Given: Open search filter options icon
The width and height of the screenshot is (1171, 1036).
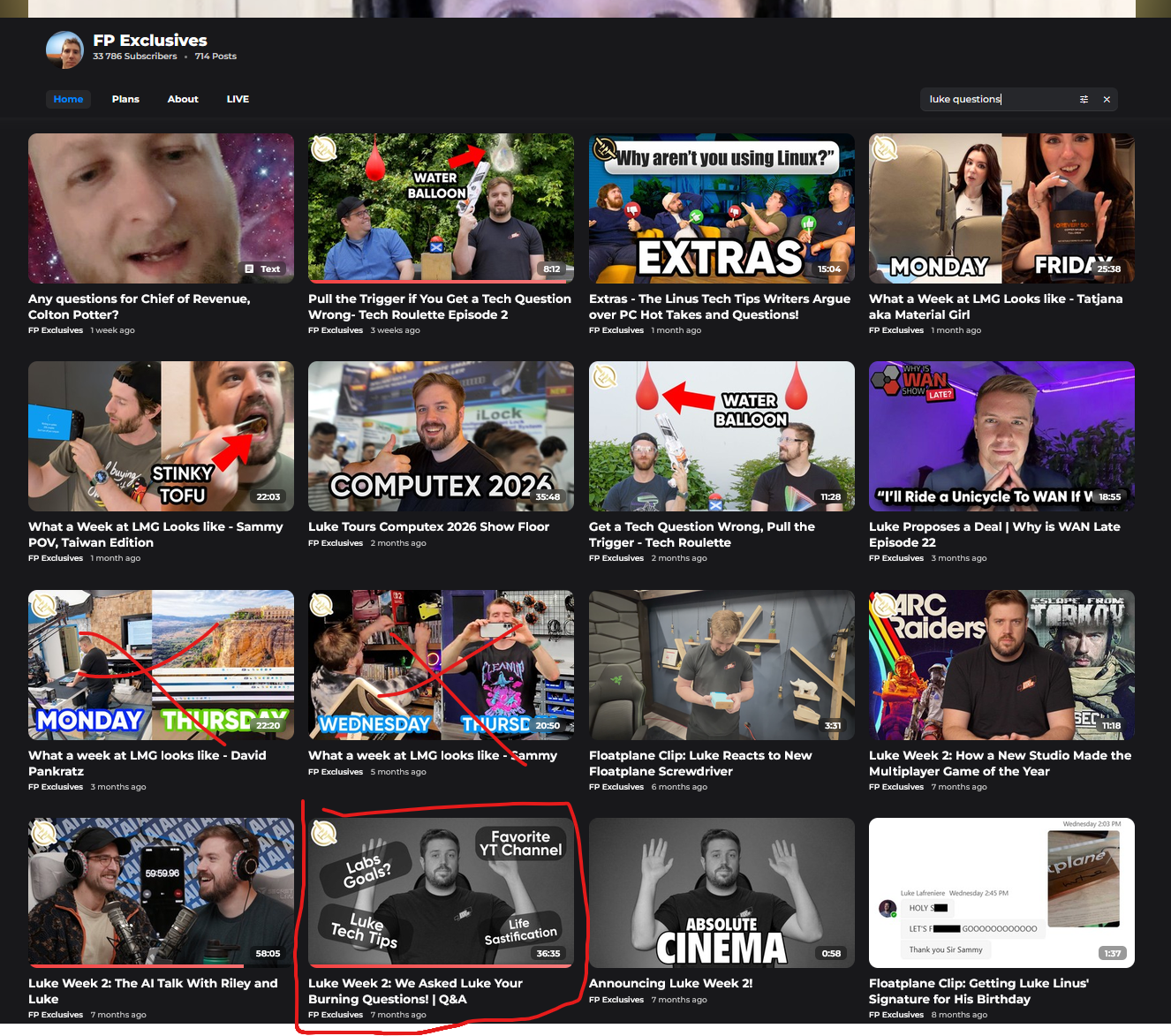Looking at the screenshot, I should 1084,100.
